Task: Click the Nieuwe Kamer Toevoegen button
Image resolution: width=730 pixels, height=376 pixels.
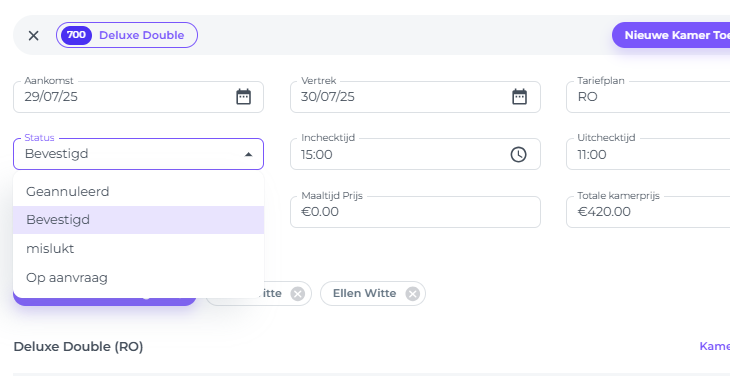Action: [x=671, y=35]
